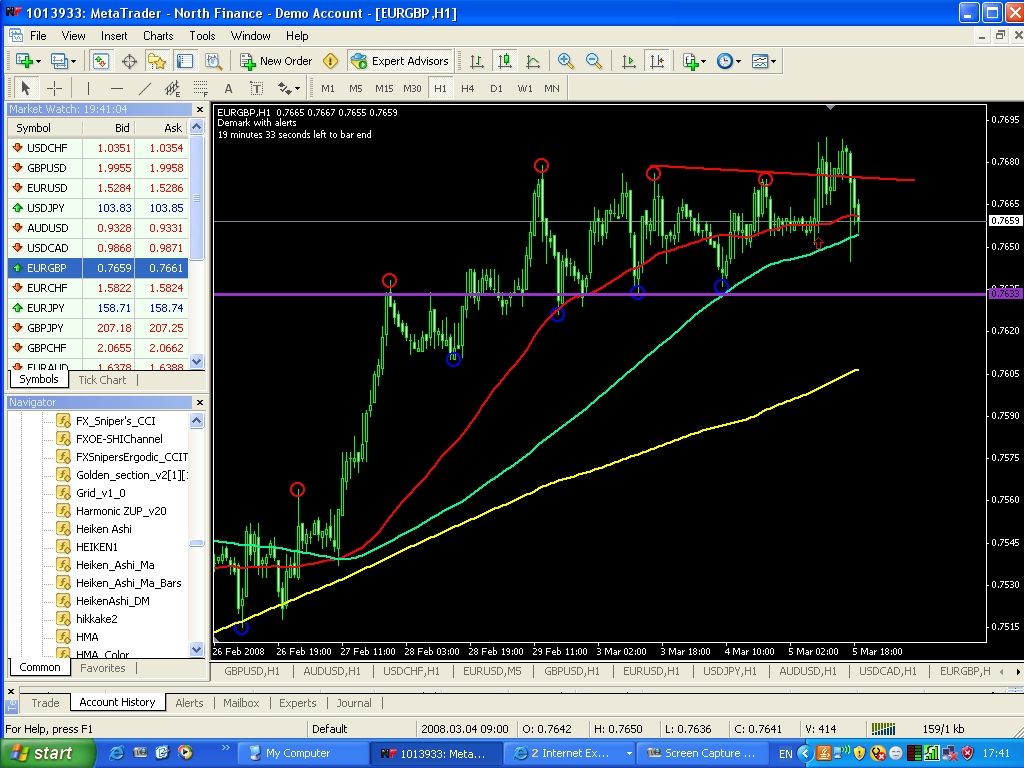This screenshot has width=1024, height=768.
Task: Click the yellow diamond MetaEditor icon
Action: [x=330, y=61]
